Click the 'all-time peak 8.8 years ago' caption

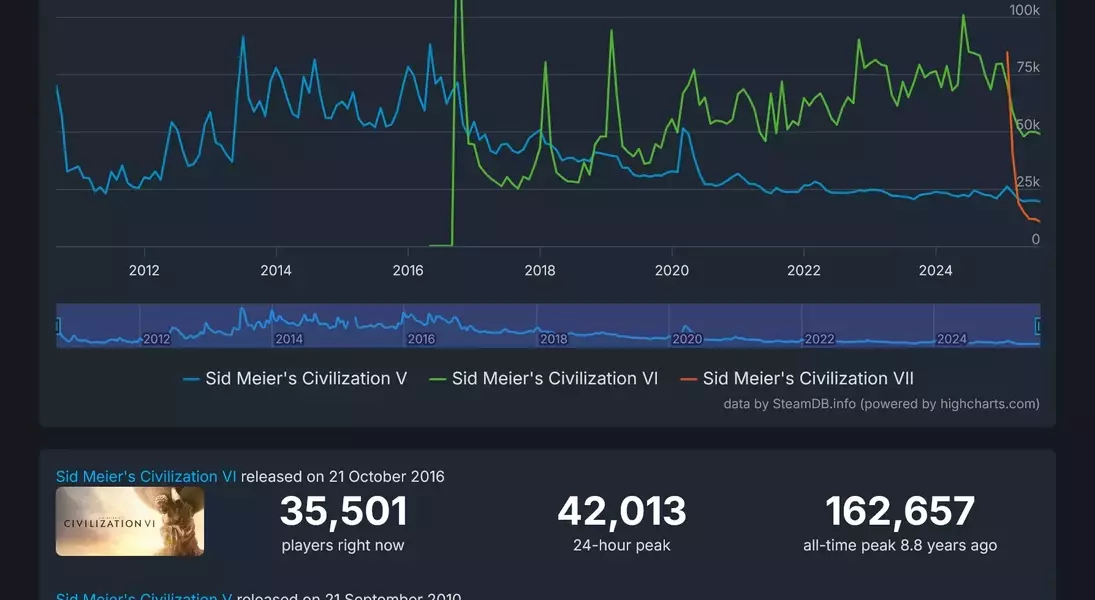tap(900, 546)
